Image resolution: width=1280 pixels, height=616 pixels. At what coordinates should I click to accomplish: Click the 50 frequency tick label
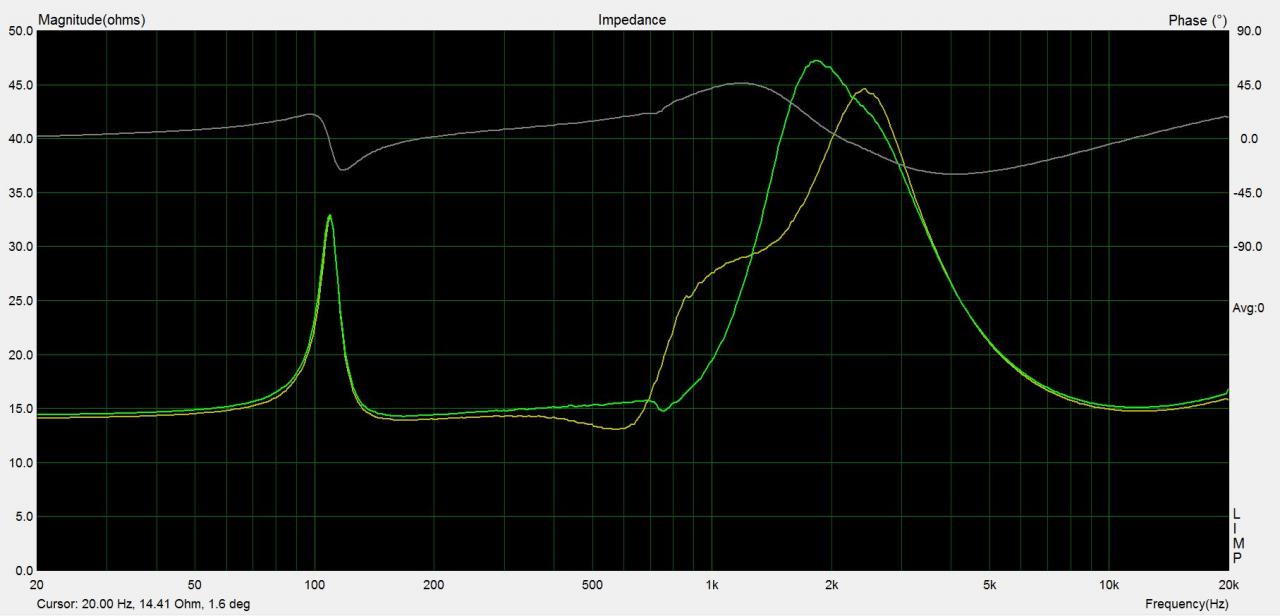pyautogui.click(x=195, y=585)
